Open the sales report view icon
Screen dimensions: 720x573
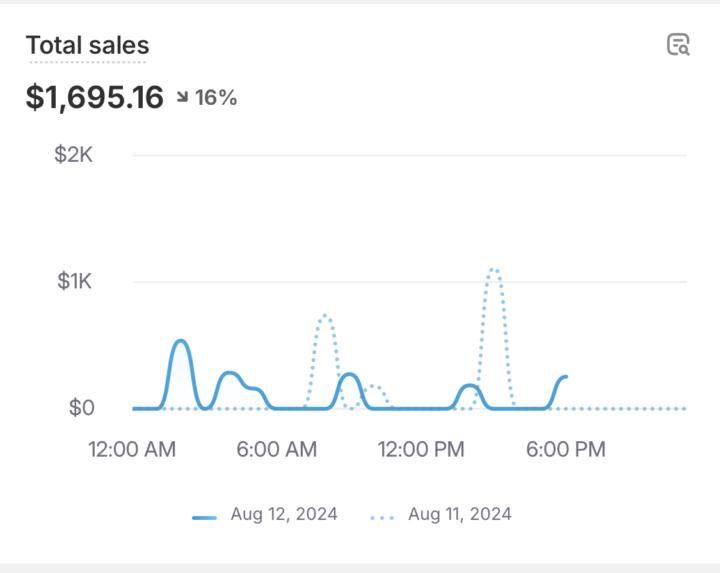pyautogui.click(x=678, y=45)
